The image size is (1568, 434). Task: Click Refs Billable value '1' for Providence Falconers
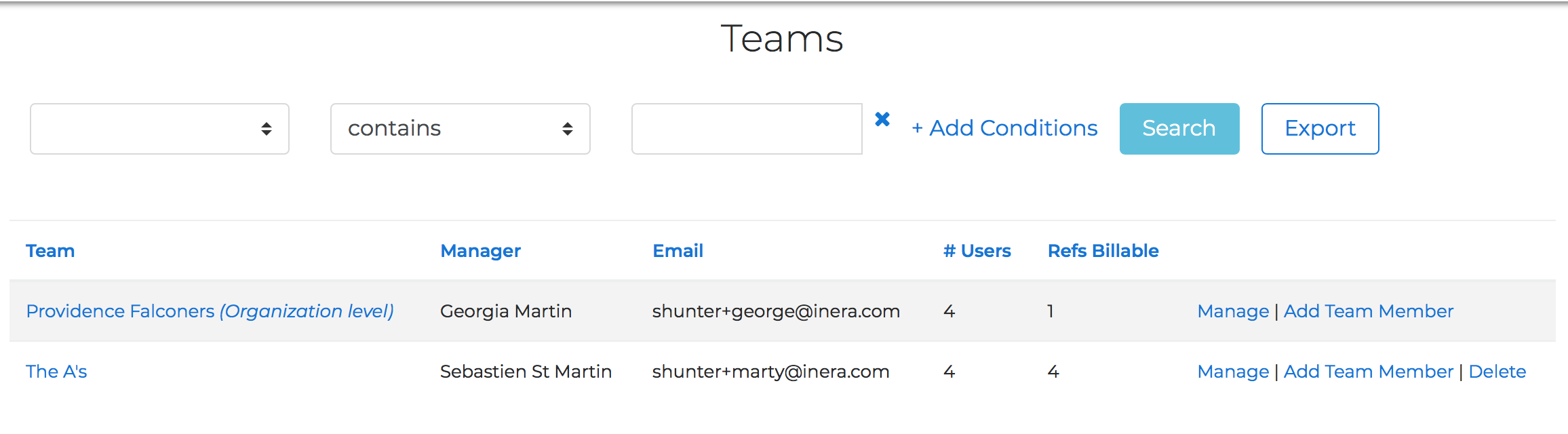coord(1051,311)
